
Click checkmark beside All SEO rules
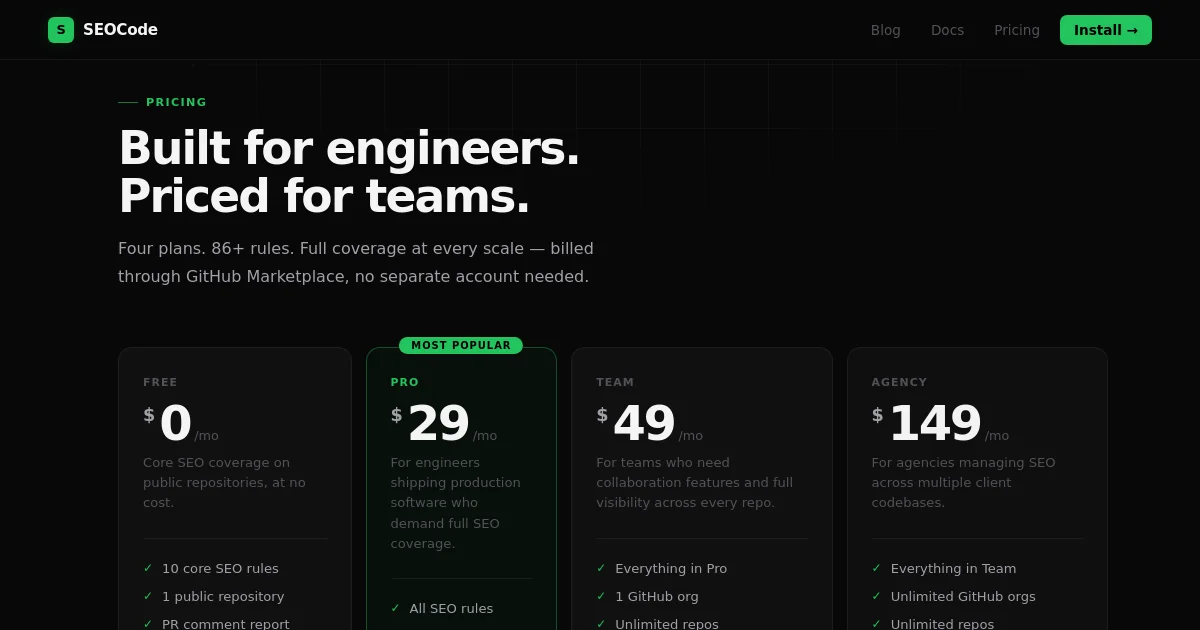coord(396,608)
